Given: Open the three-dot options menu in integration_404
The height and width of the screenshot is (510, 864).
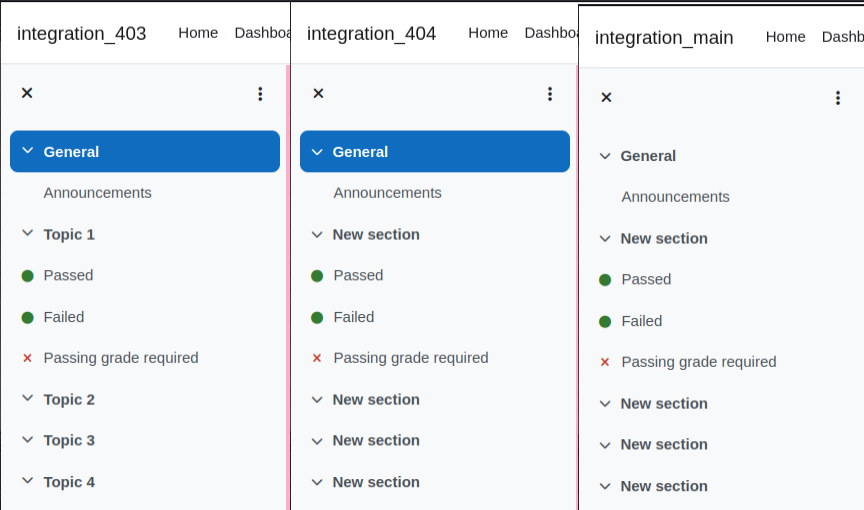Looking at the screenshot, I should [550, 94].
